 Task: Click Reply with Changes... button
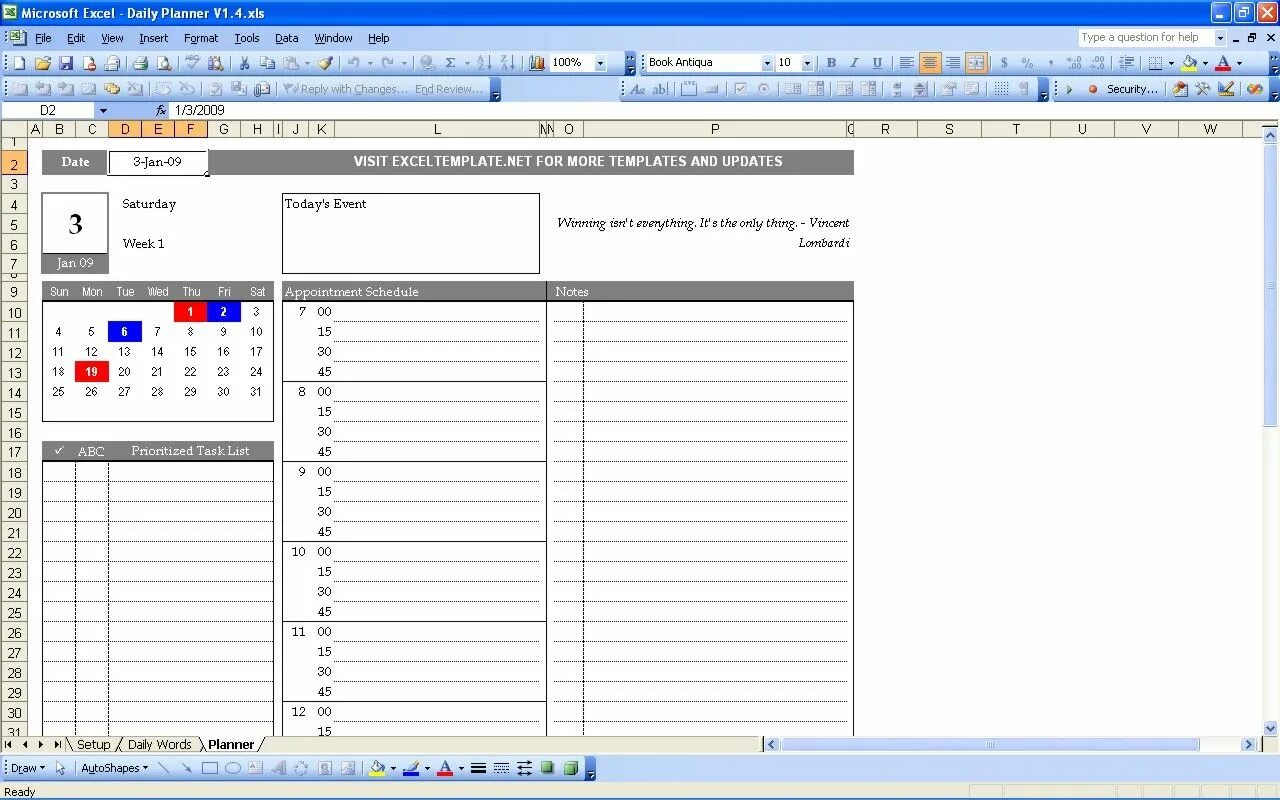346,89
